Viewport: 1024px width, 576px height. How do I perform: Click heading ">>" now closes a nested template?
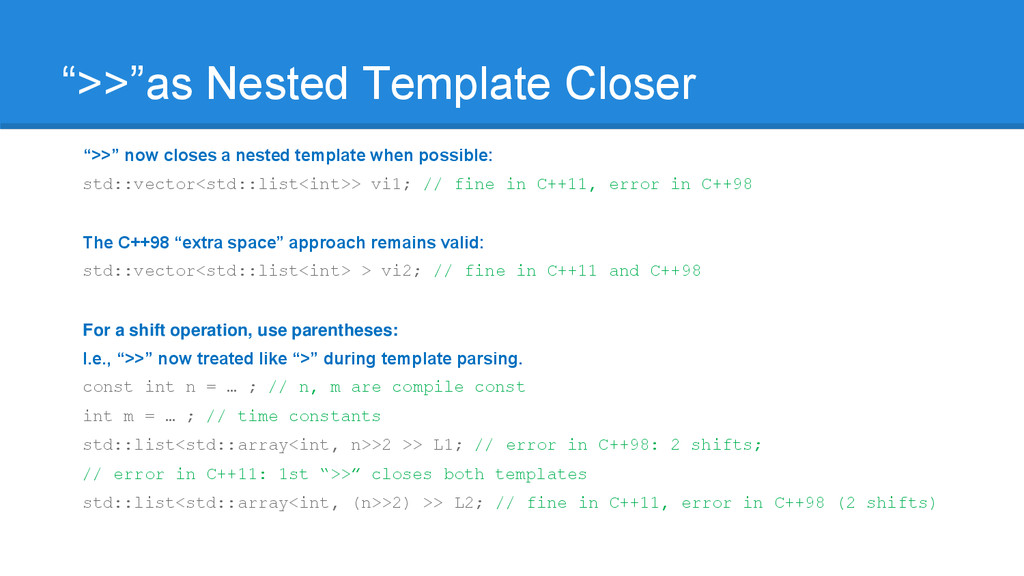click(287, 156)
